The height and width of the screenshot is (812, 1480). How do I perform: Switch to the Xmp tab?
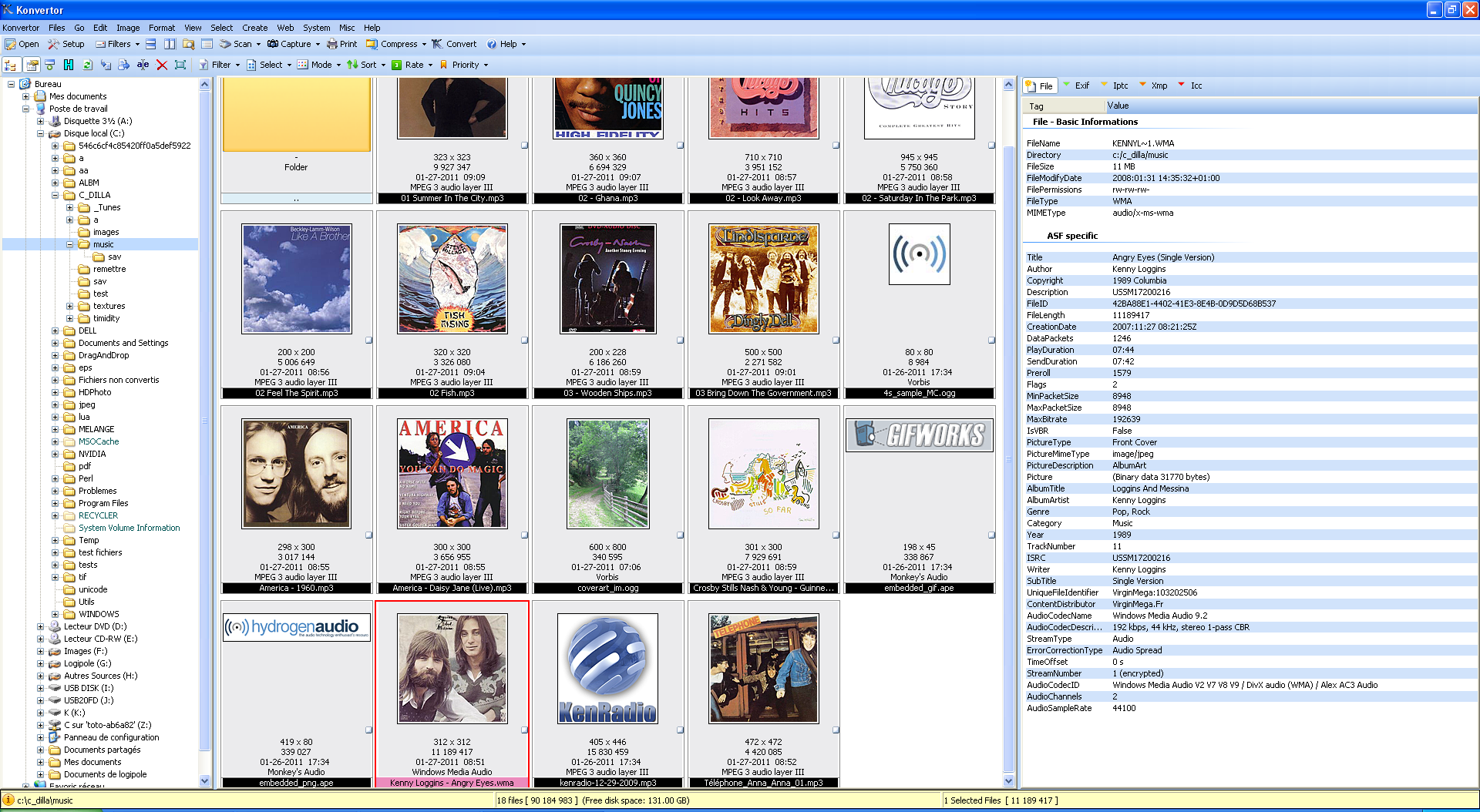[1154, 86]
